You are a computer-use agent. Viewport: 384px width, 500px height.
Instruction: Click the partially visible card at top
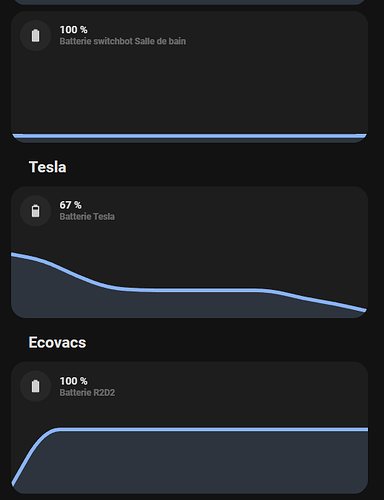point(189,2)
